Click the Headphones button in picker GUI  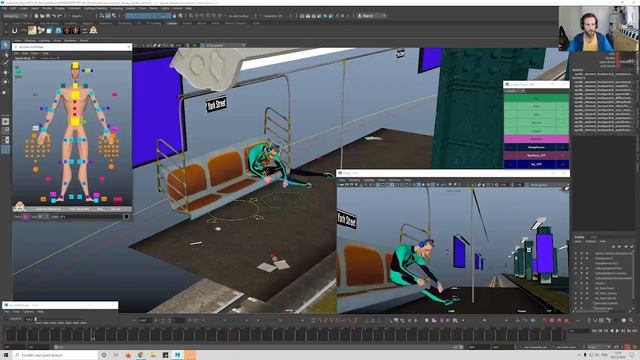pos(536,147)
